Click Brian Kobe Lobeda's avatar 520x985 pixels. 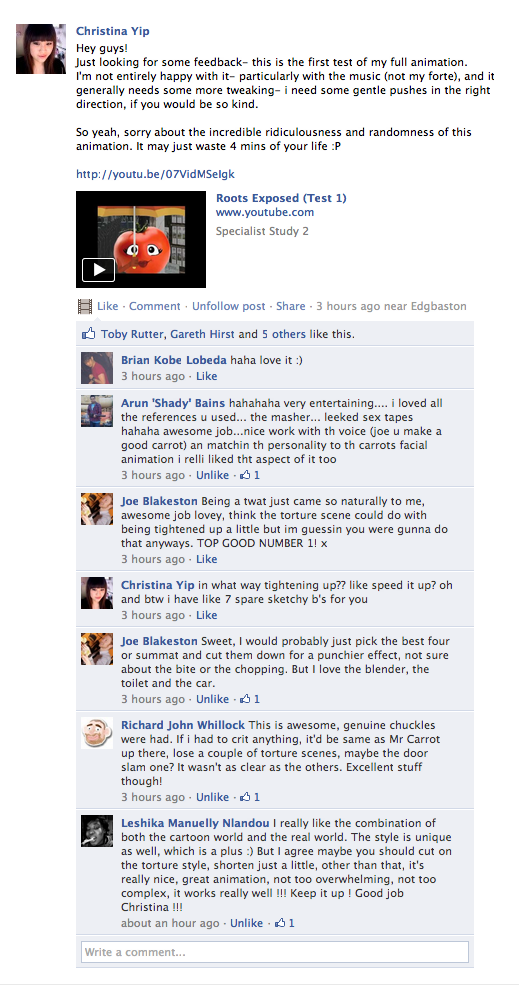pyautogui.click(x=97, y=368)
